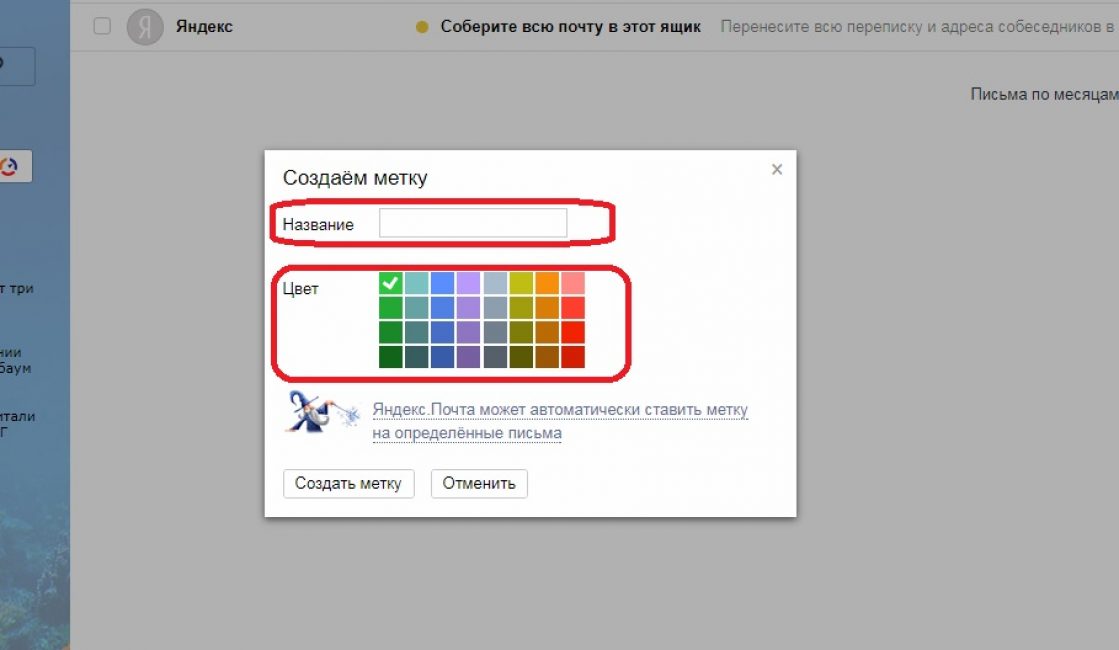Choose the lightest purple color swatch
The width and height of the screenshot is (1119, 650).
coord(468,283)
